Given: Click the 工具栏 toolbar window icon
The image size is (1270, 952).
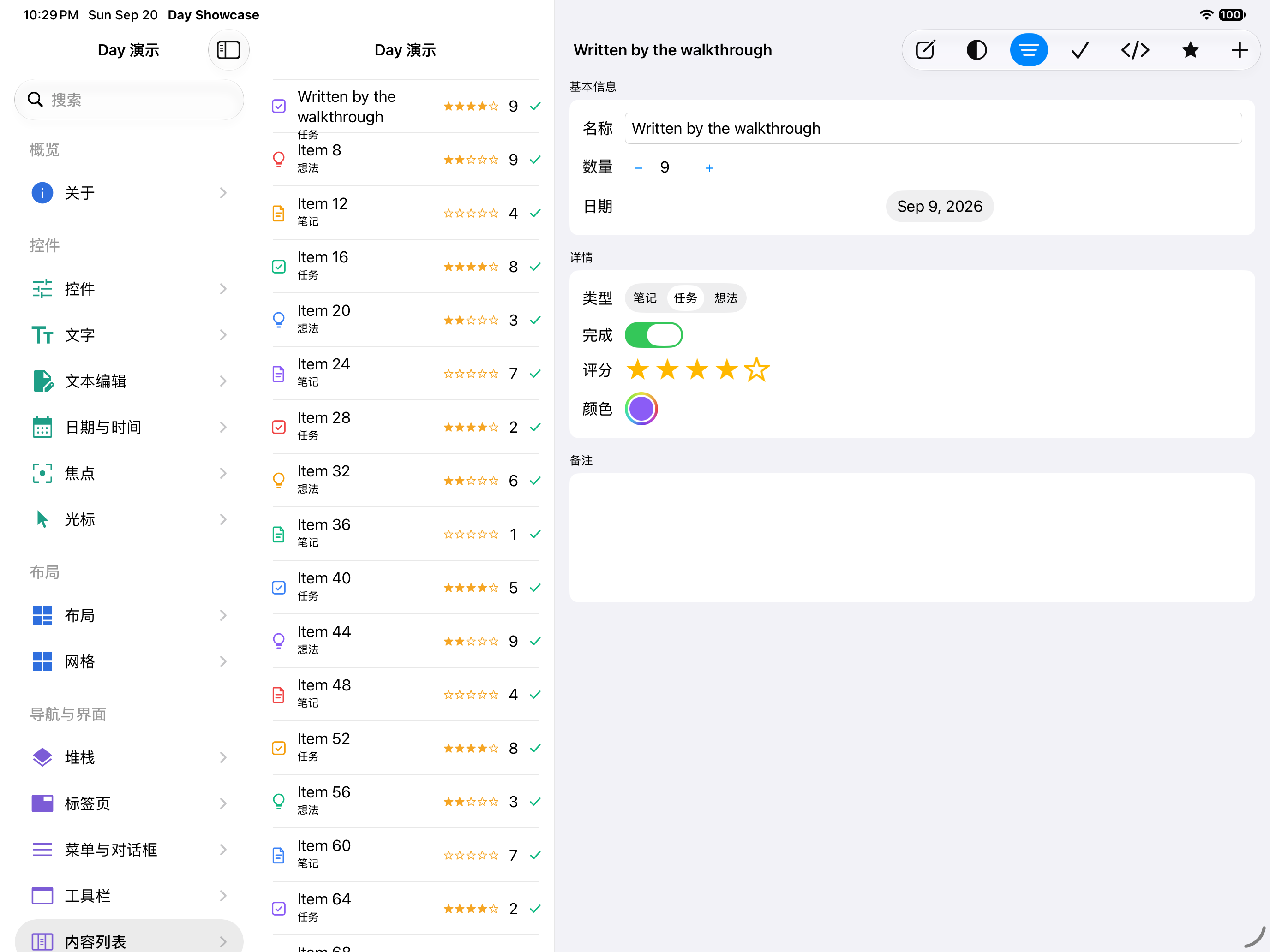Looking at the screenshot, I should 42,895.
